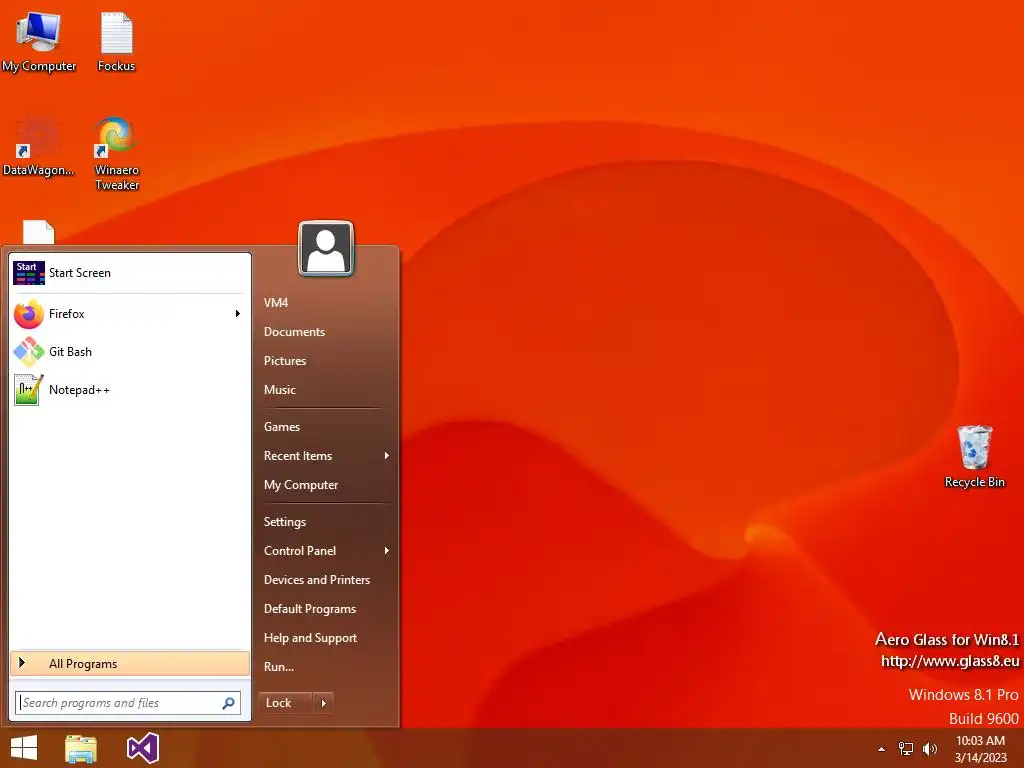
Task: Click the Recent Items label
Action: [298, 456]
